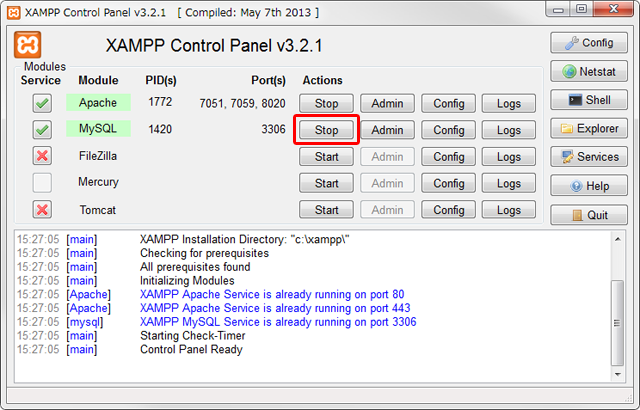Image resolution: width=640 pixels, height=410 pixels.
Task: Click the XAMPP orange logo in the header
Action: tap(27, 44)
